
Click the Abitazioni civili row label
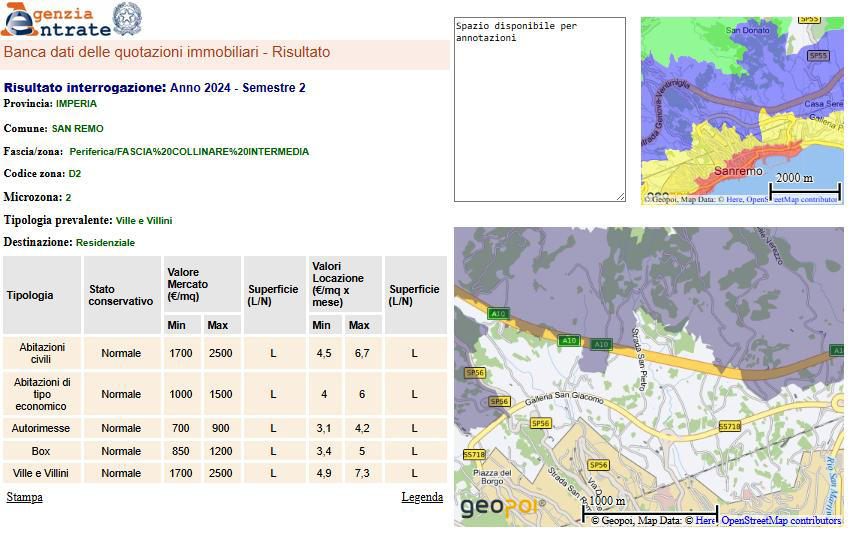tap(42, 353)
